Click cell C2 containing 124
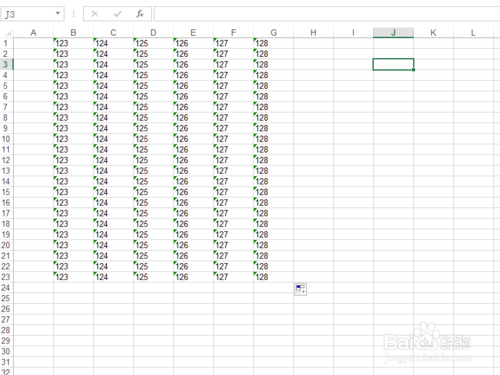Viewport: 500px width, 375px height. pos(113,54)
